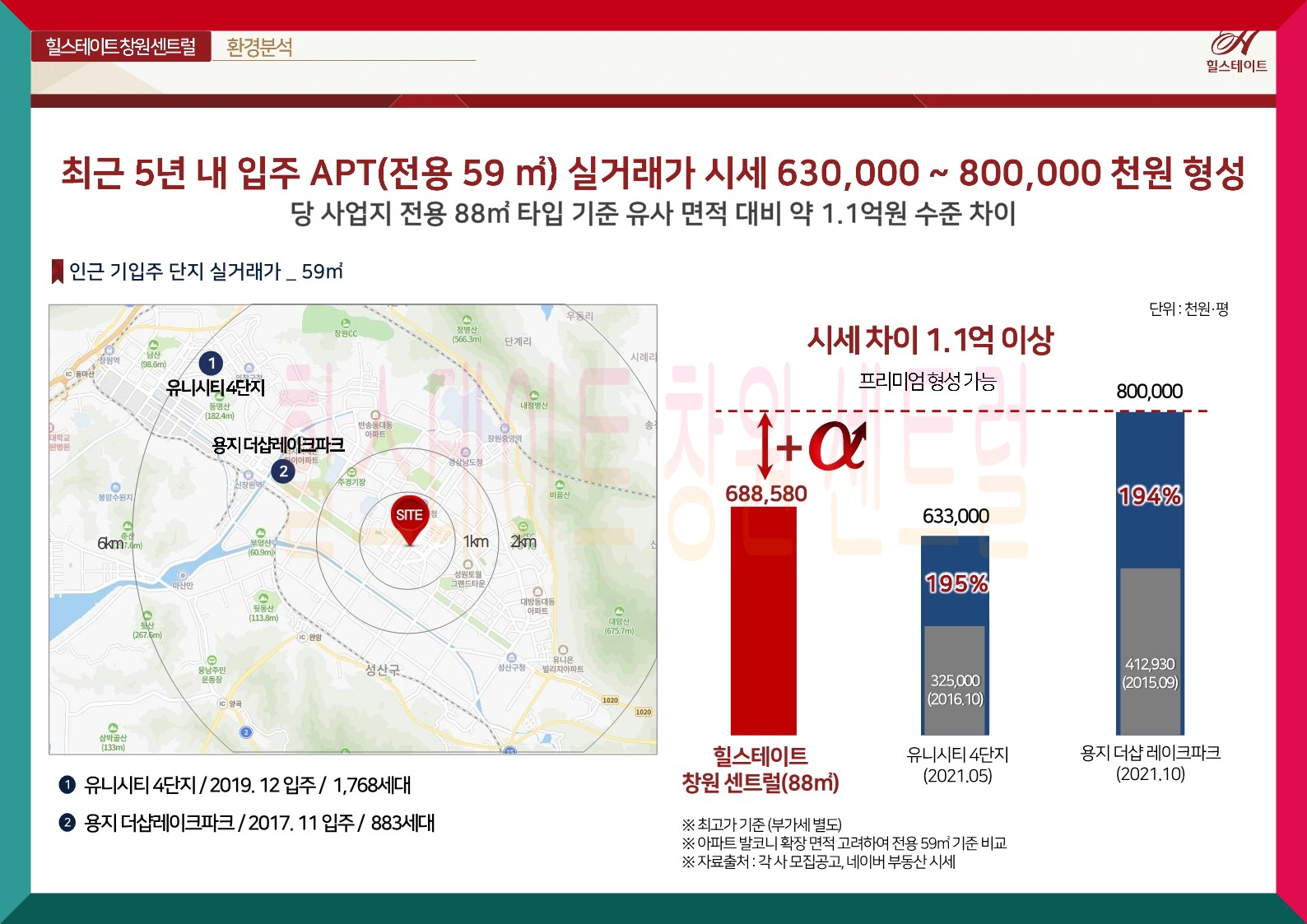The height and width of the screenshot is (924, 1307).
Task: Click the 아파트 발코니 확장 면적 footnote
Action: [844, 843]
